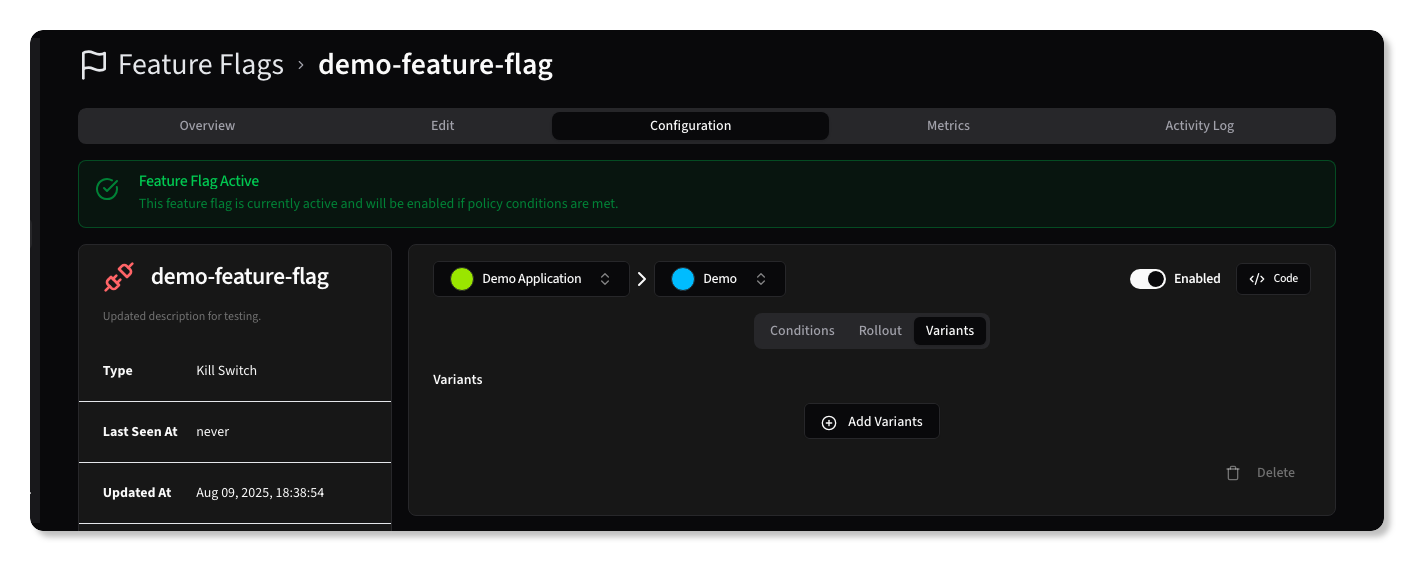The height and width of the screenshot is (573, 1426).
Task: Click the code brackets icon
Action: [x=1257, y=279]
